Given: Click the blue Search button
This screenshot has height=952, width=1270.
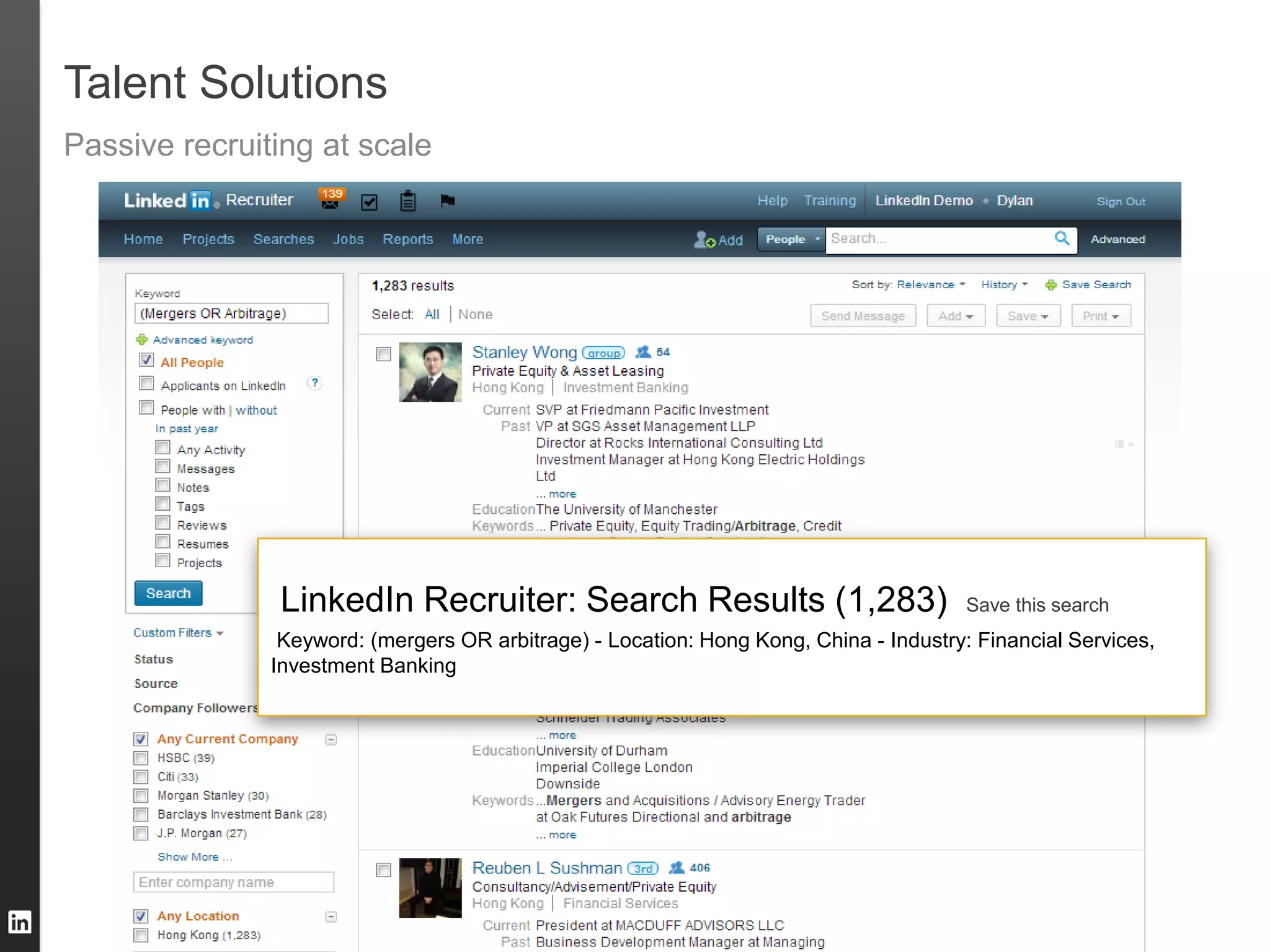Looking at the screenshot, I should point(168,593).
